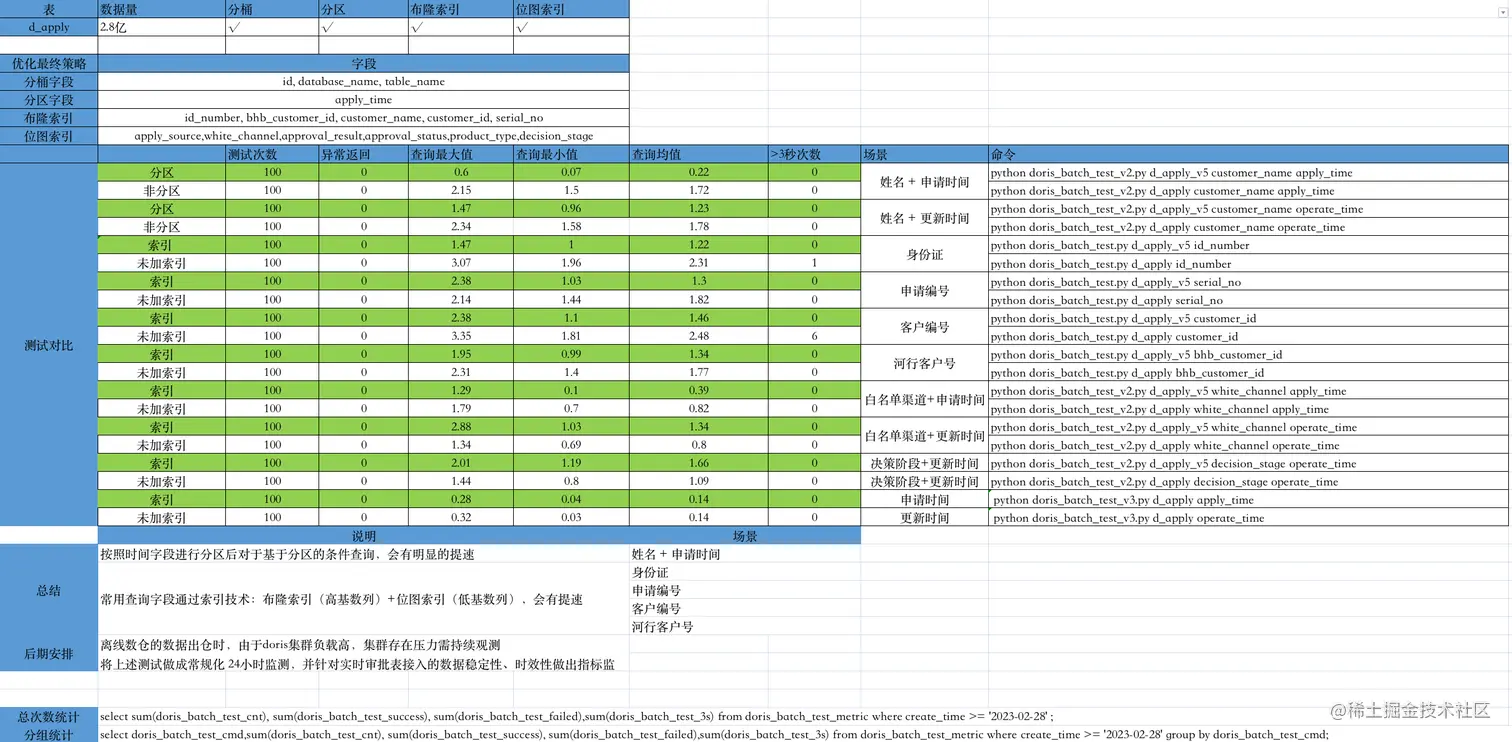Select the 姓名 + 更新时间 scenario cell

pyautogui.click(x=925, y=218)
